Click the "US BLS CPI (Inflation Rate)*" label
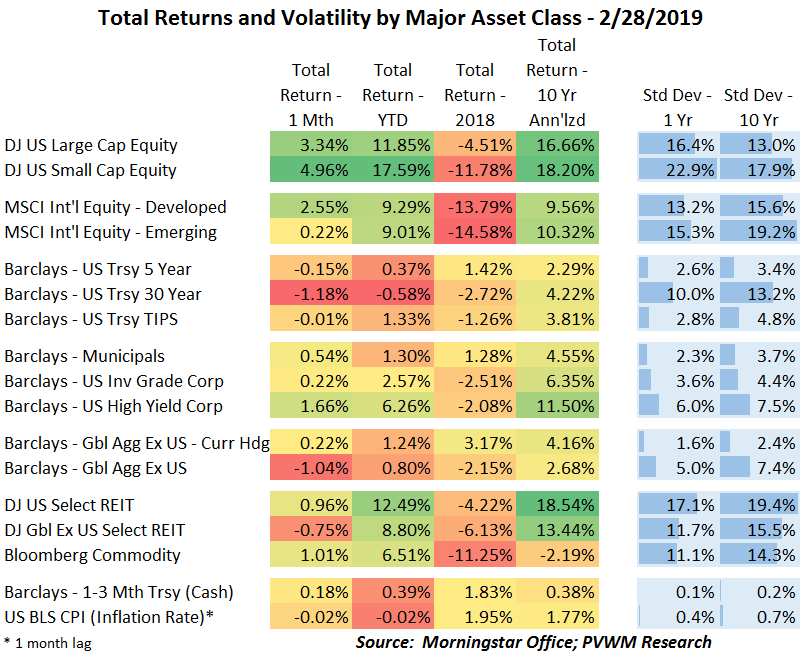This screenshot has height=654, width=800. click(110, 617)
